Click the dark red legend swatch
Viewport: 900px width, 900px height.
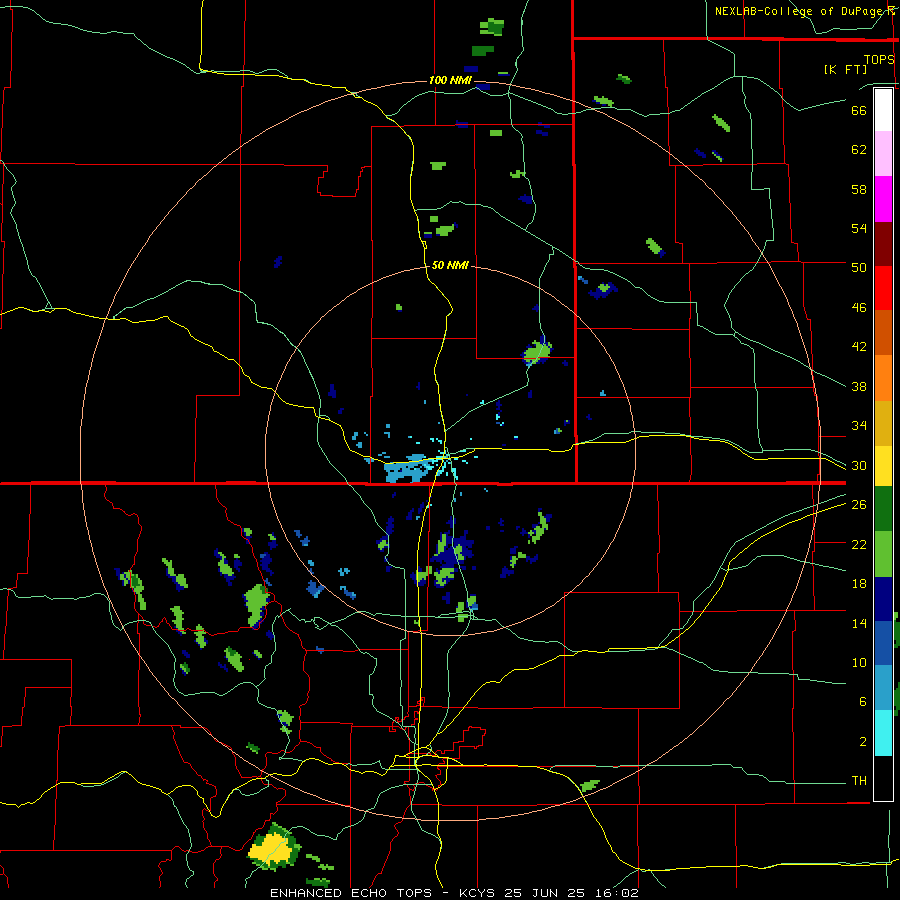[883, 244]
